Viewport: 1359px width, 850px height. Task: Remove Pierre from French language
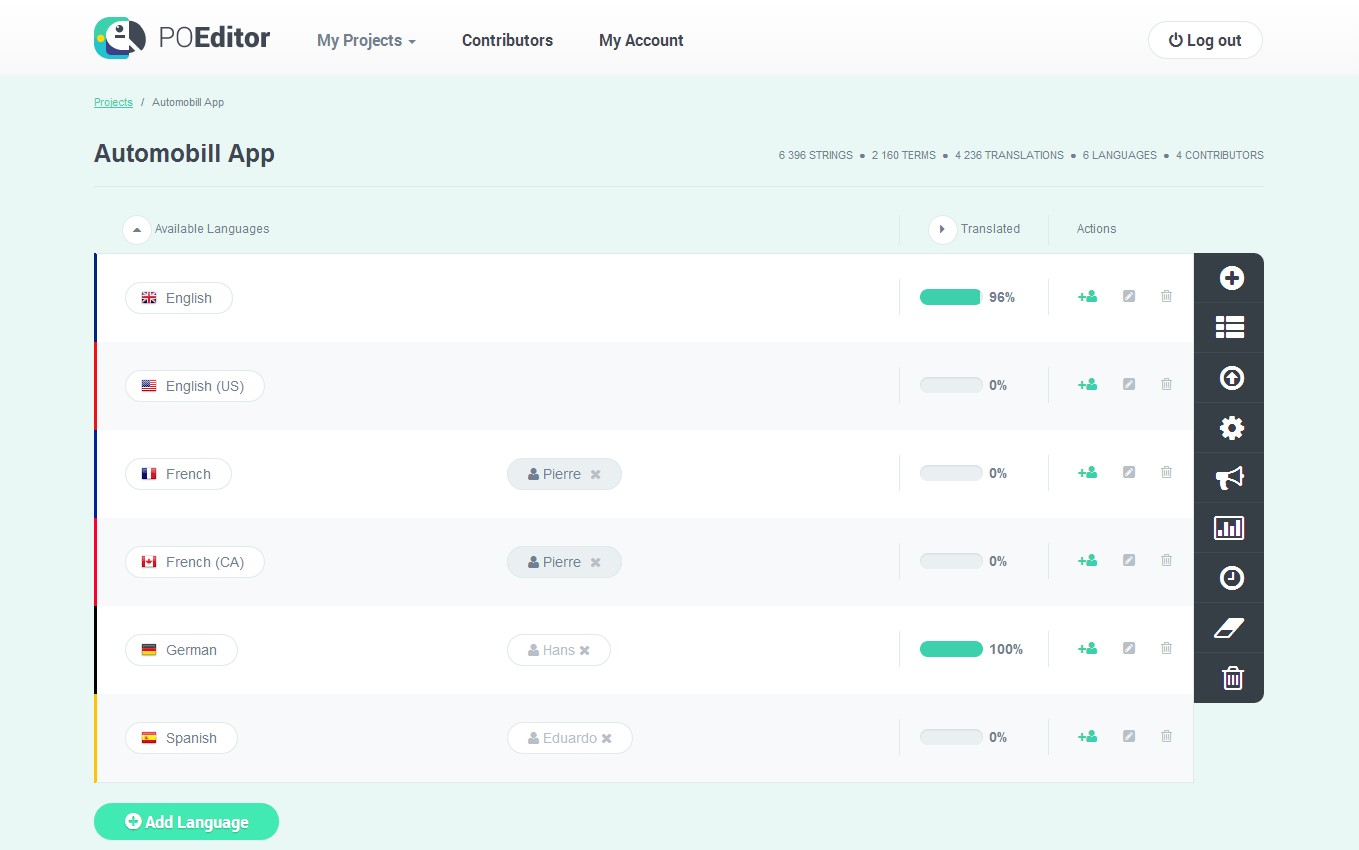click(596, 475)
